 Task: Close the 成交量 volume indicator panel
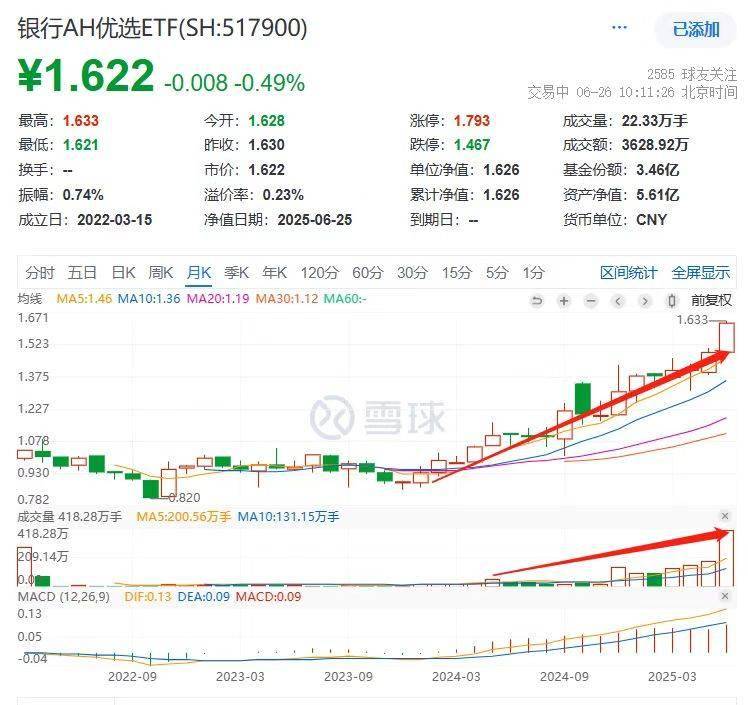(x=725, y=516)
